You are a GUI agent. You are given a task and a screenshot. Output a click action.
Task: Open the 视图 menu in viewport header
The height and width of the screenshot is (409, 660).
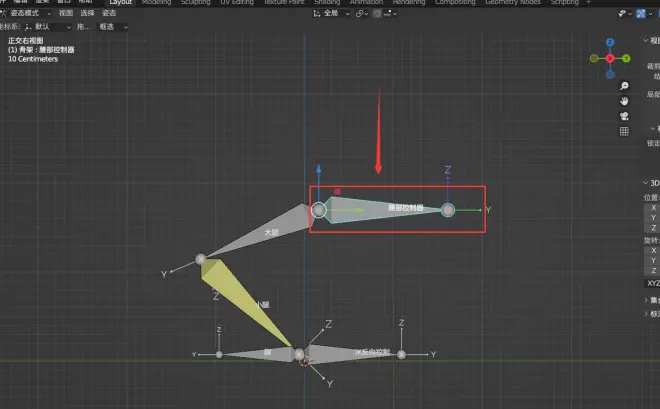coord(66,14)
